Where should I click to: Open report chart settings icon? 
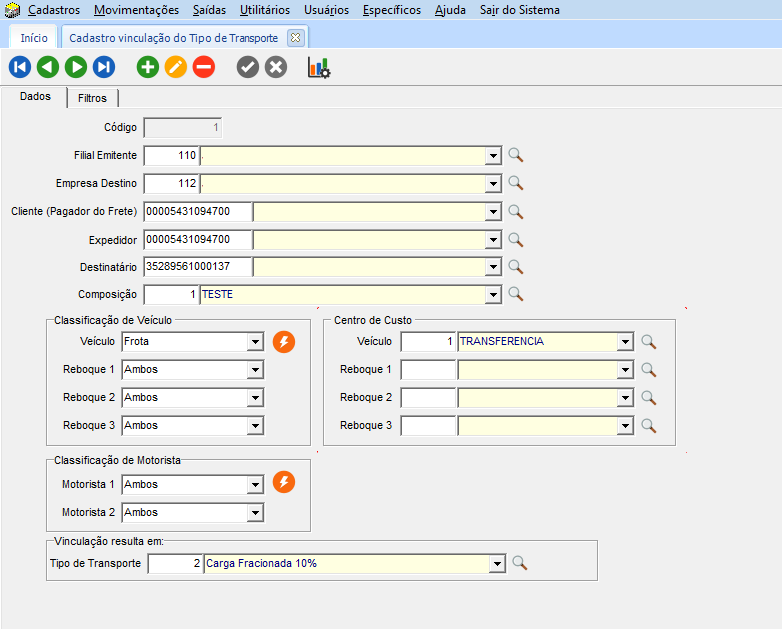tap(319, 67)
